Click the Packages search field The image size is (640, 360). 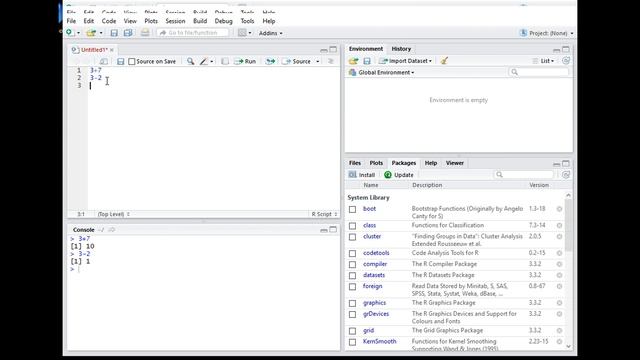click(x=524, y=175)
